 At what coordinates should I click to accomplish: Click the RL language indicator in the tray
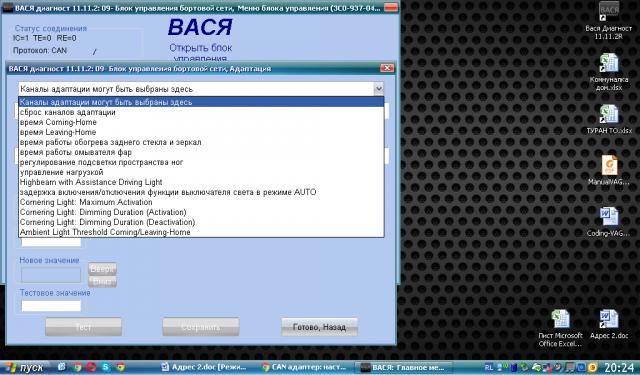point(489,368)
